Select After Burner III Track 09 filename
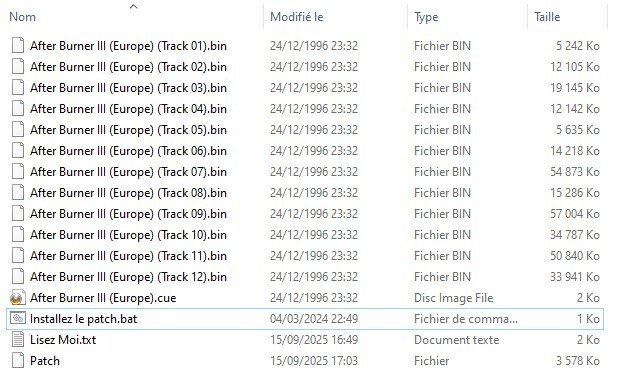This screenshot has width=625, height=378. [128, 214]
